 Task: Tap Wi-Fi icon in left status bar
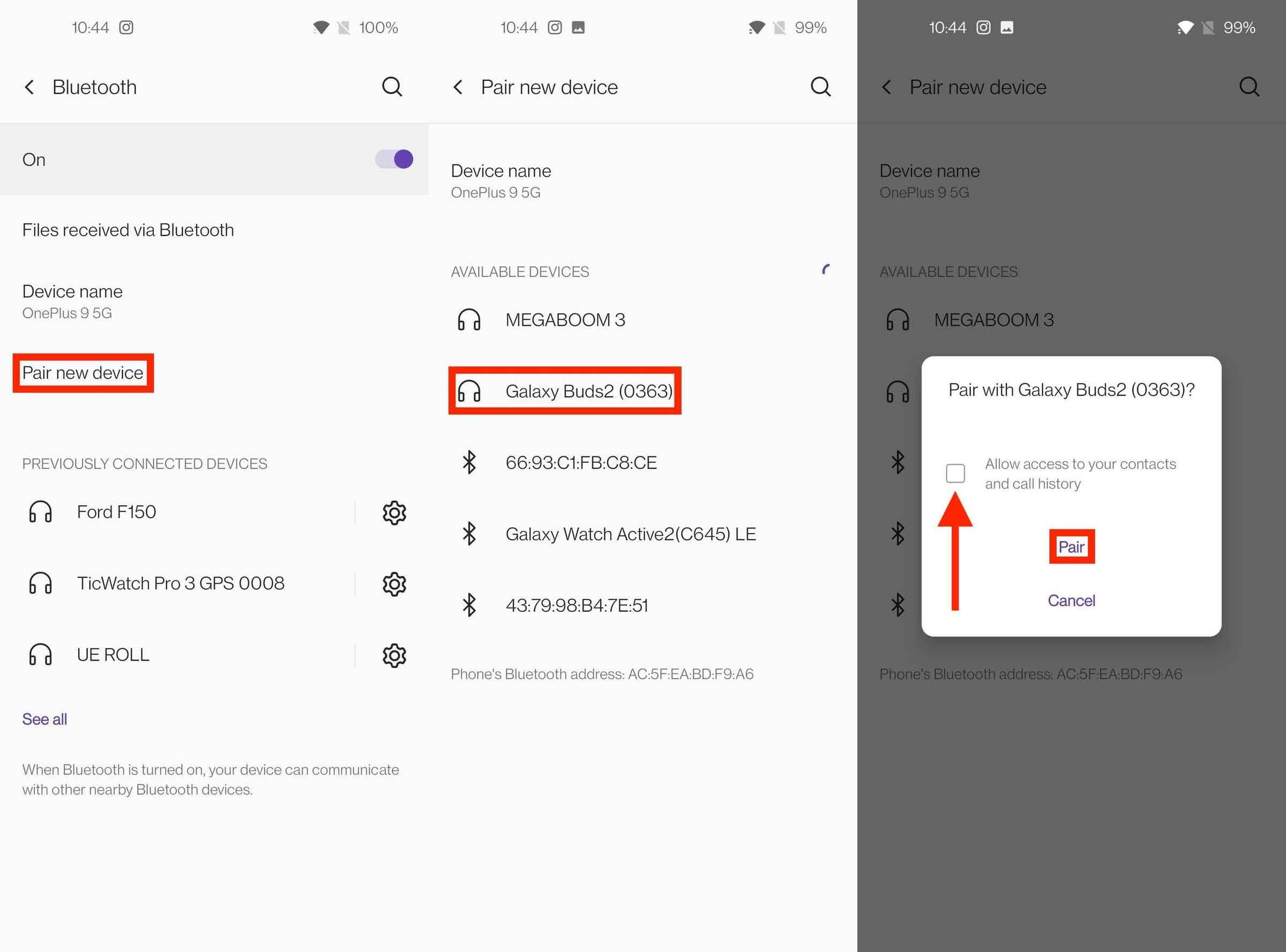click(x=320, y=27)
